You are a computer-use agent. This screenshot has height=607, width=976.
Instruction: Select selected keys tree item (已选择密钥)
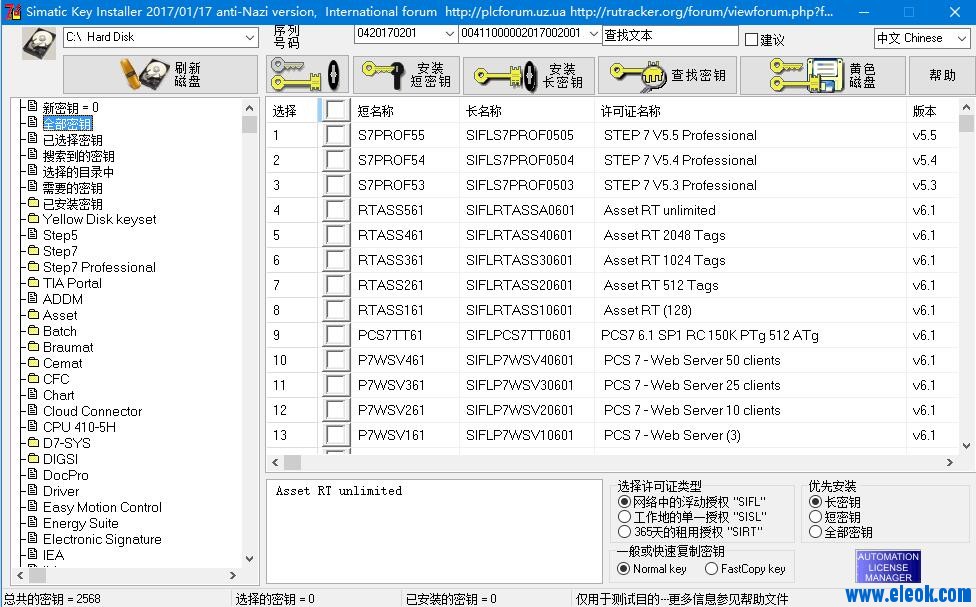[x=72, y=140]
